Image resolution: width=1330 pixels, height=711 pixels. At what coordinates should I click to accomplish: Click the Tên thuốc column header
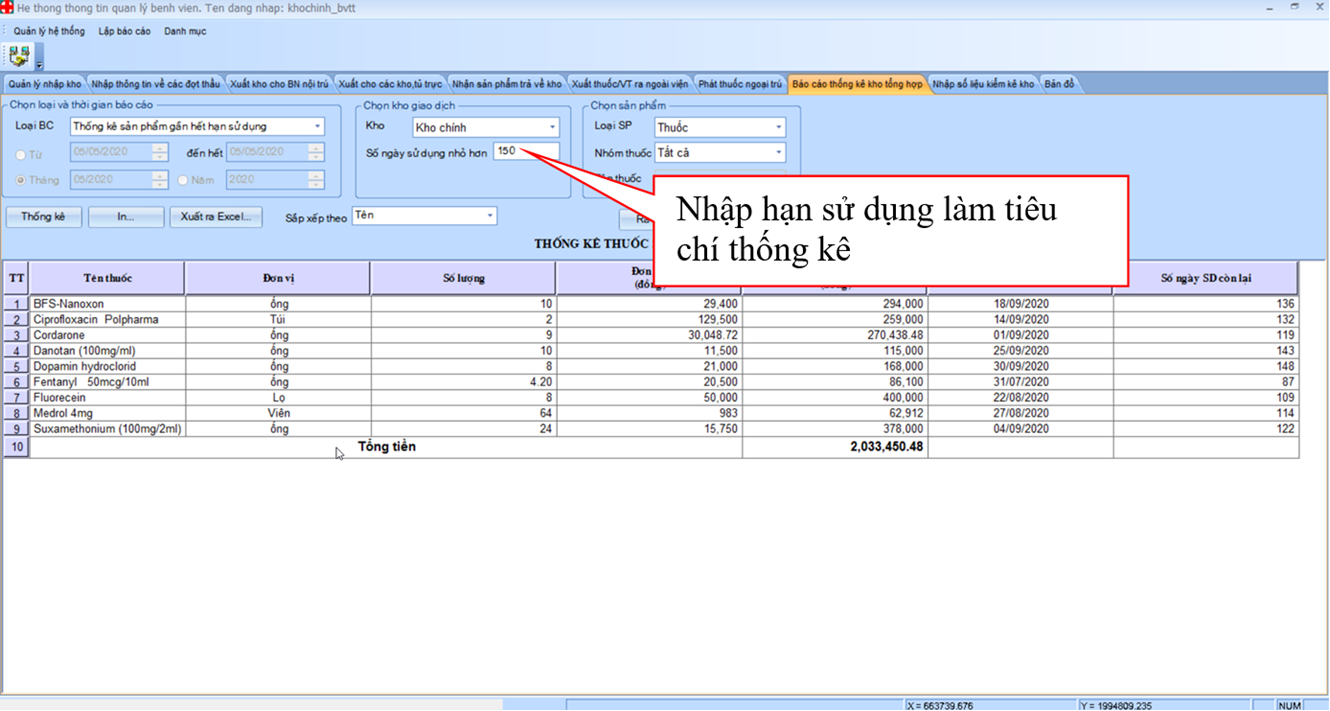(x=107, y=278)
